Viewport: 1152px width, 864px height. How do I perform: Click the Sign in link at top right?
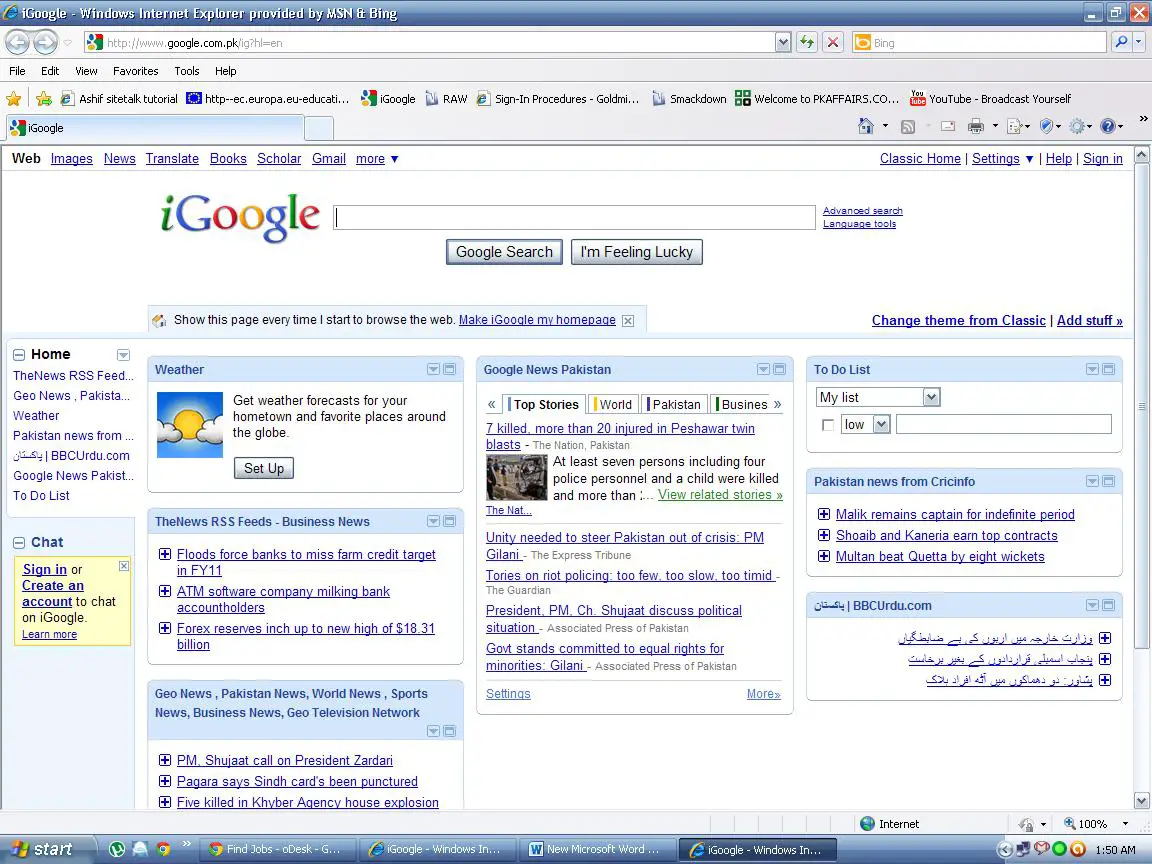[1102, 159]
